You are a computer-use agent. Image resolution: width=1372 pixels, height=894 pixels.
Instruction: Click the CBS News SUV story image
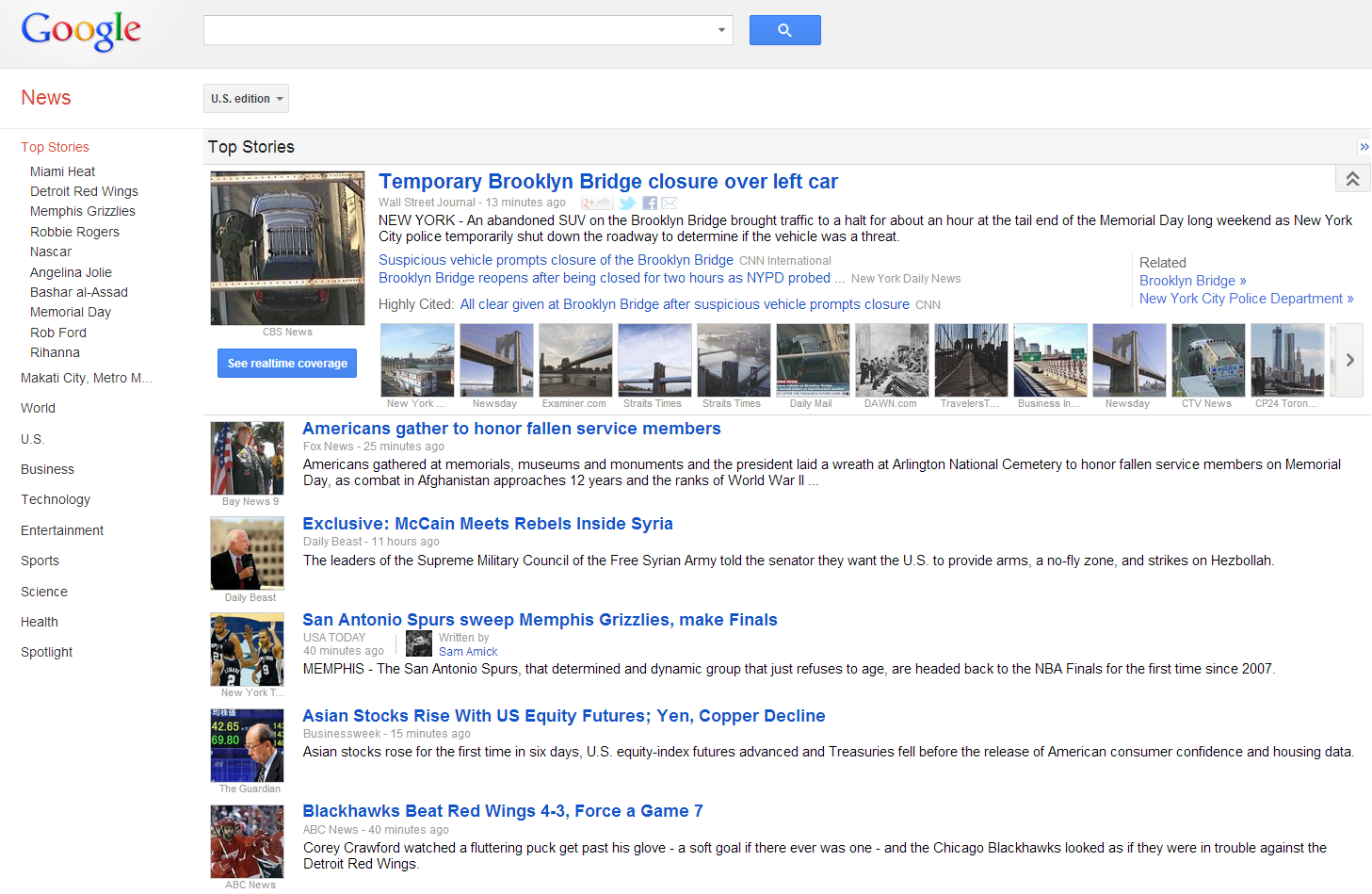click(x=287, y=248)
